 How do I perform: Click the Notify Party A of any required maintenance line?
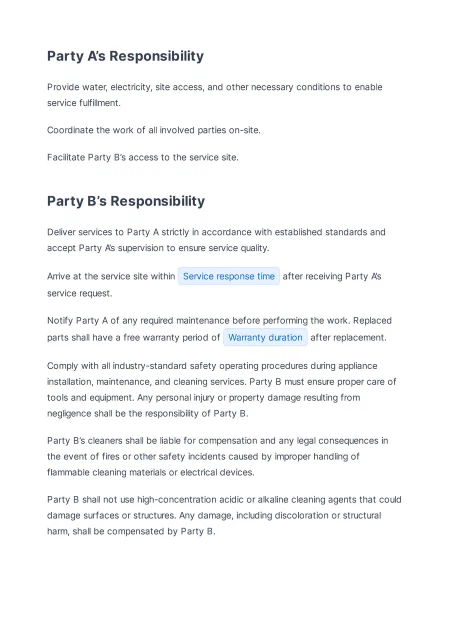pos(219,320)
